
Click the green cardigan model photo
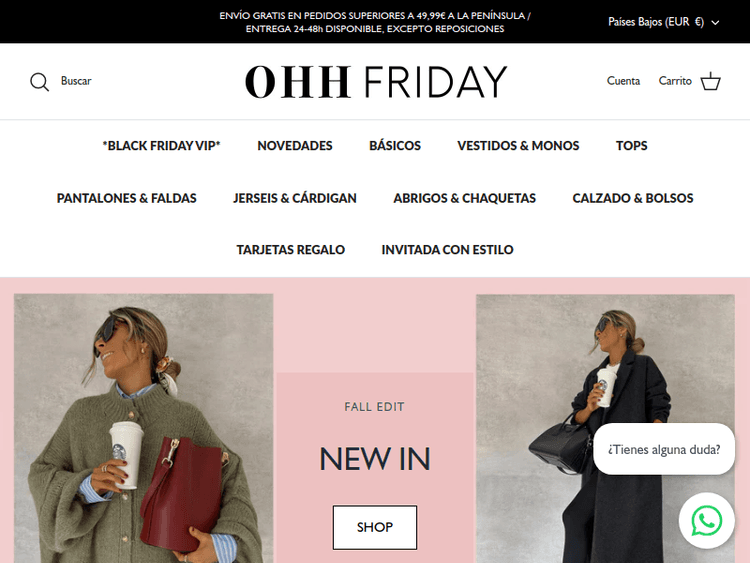pyautogui.click(x=143, y=429)
